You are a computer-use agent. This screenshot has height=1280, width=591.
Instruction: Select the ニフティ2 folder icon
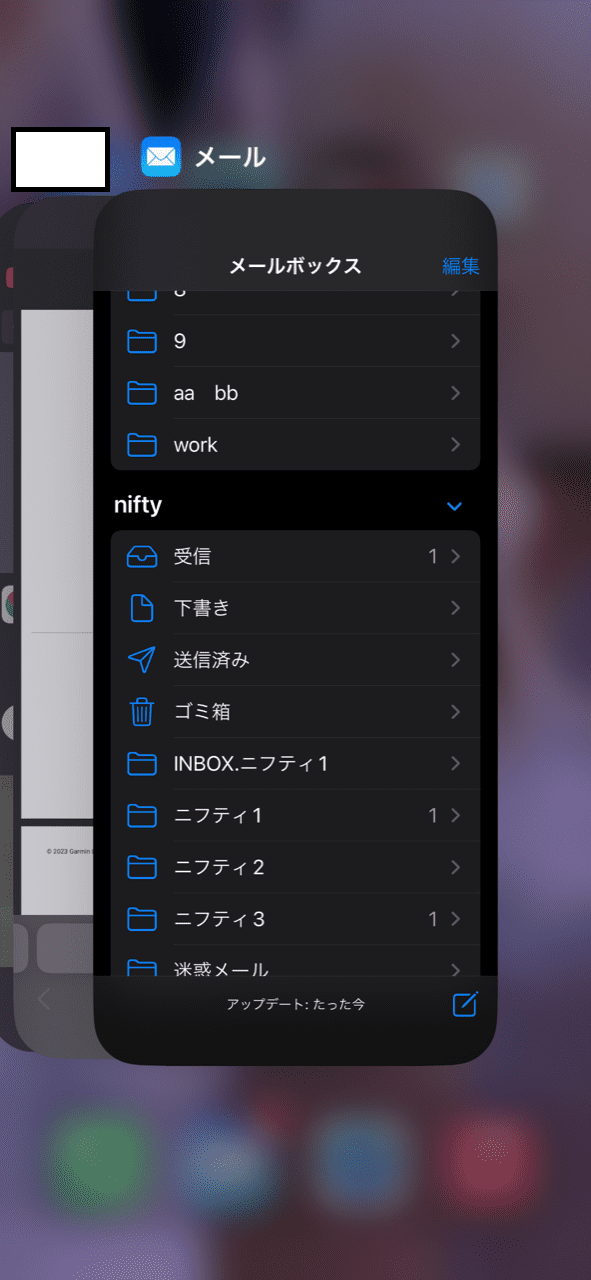[142, 867]
